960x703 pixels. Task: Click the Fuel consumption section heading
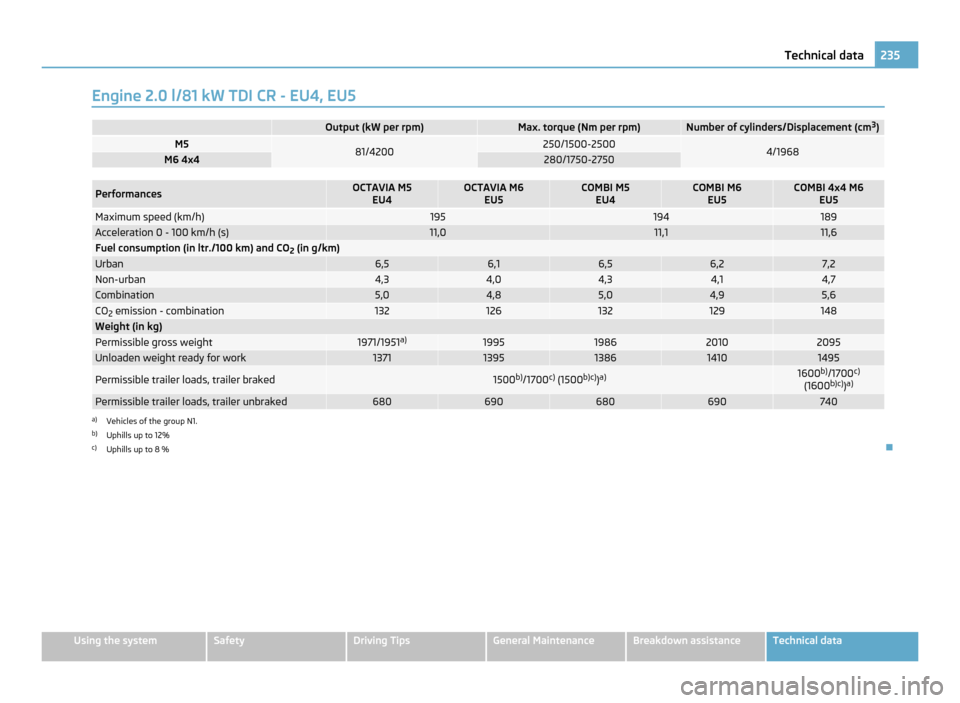coord(217,248)
